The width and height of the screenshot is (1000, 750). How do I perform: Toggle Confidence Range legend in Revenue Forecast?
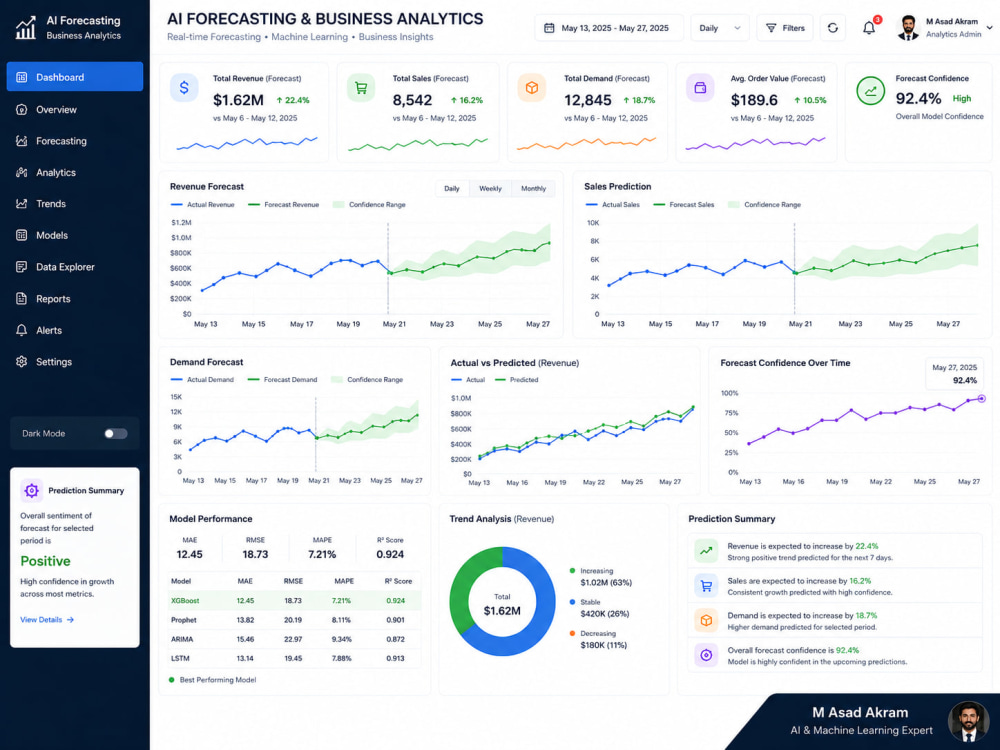369,205
